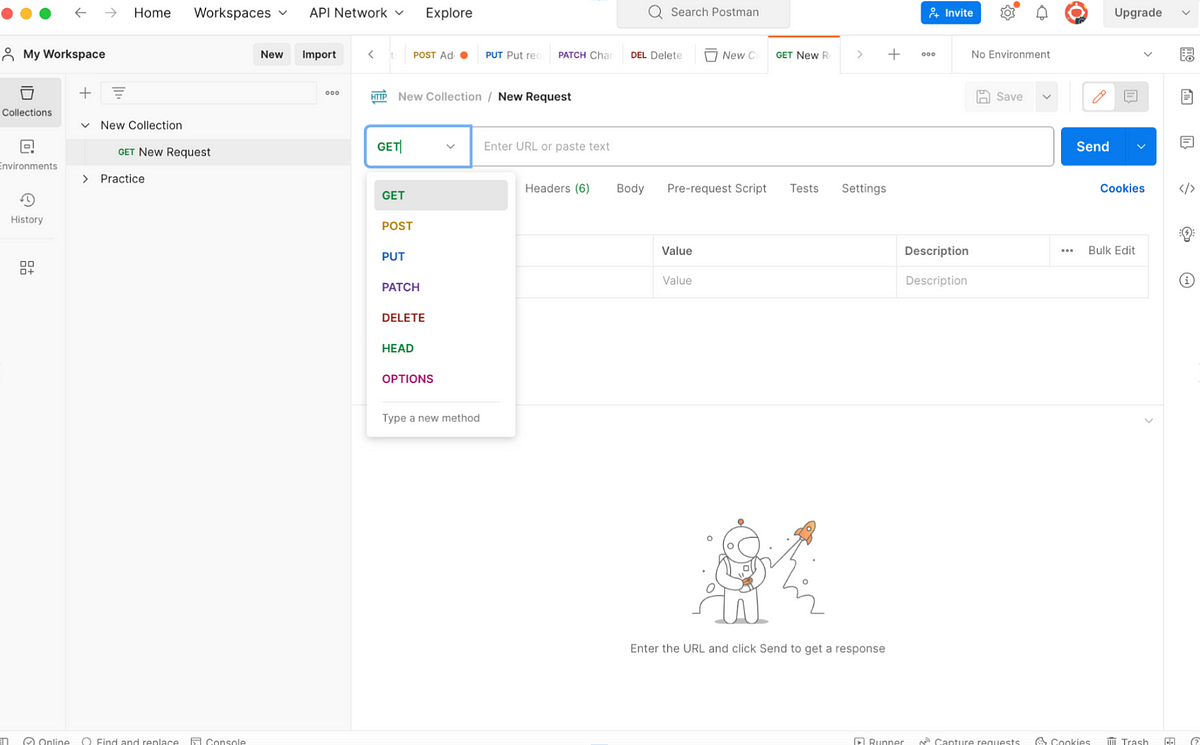Switch to Tests tab
Image resolution: width=1200 pixels, height=745 pixels.
(804, 188)
